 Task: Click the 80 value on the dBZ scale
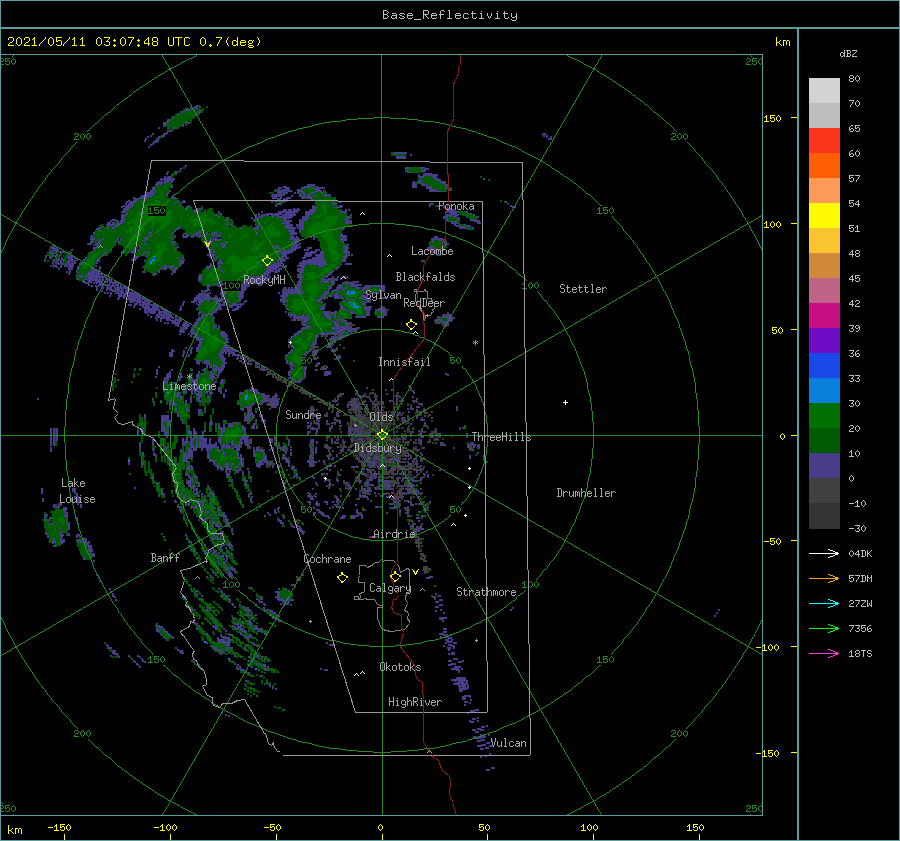854,79
